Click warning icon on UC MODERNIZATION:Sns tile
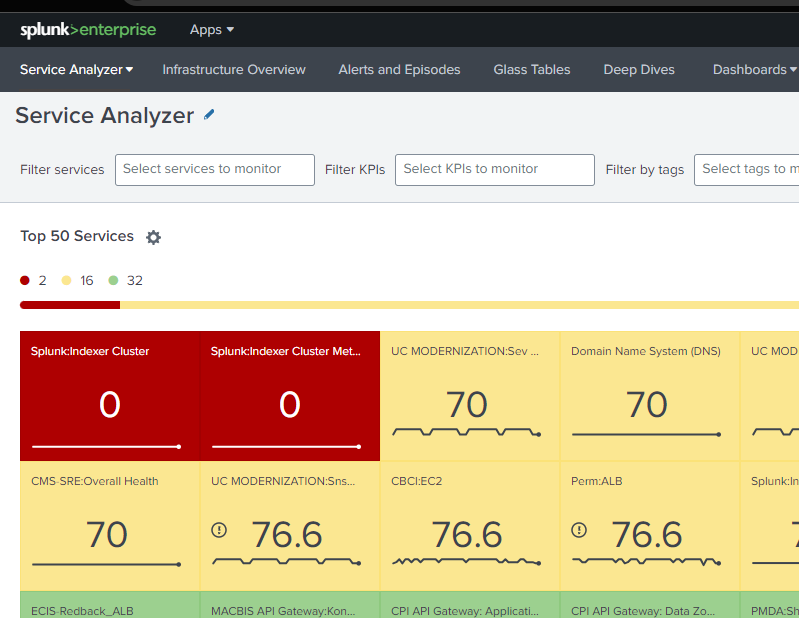The height and width of the screenshot is (618, 799). coord(219,530)
